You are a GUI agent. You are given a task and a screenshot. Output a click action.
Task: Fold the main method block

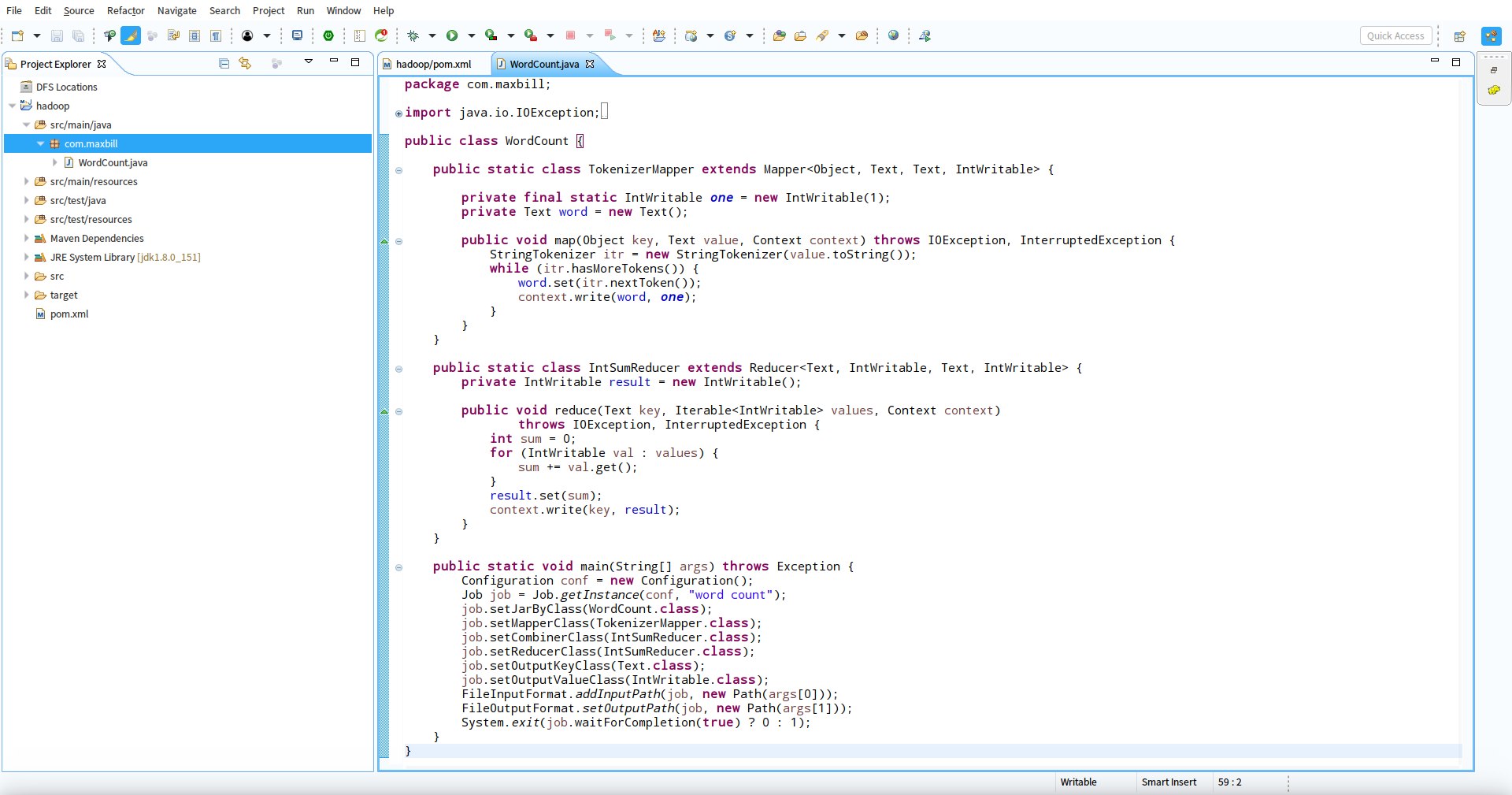click(398, 567)
